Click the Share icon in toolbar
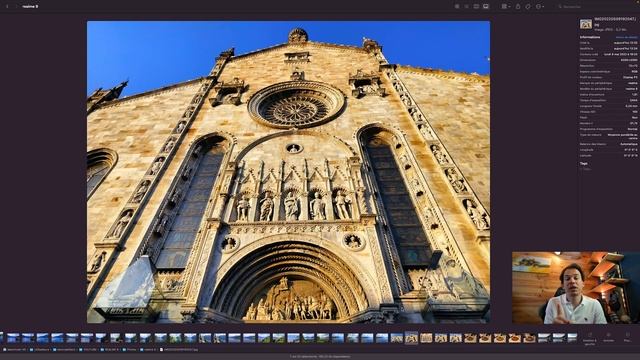The height and width of the screenshot is (360, 640). coord(518,7)
